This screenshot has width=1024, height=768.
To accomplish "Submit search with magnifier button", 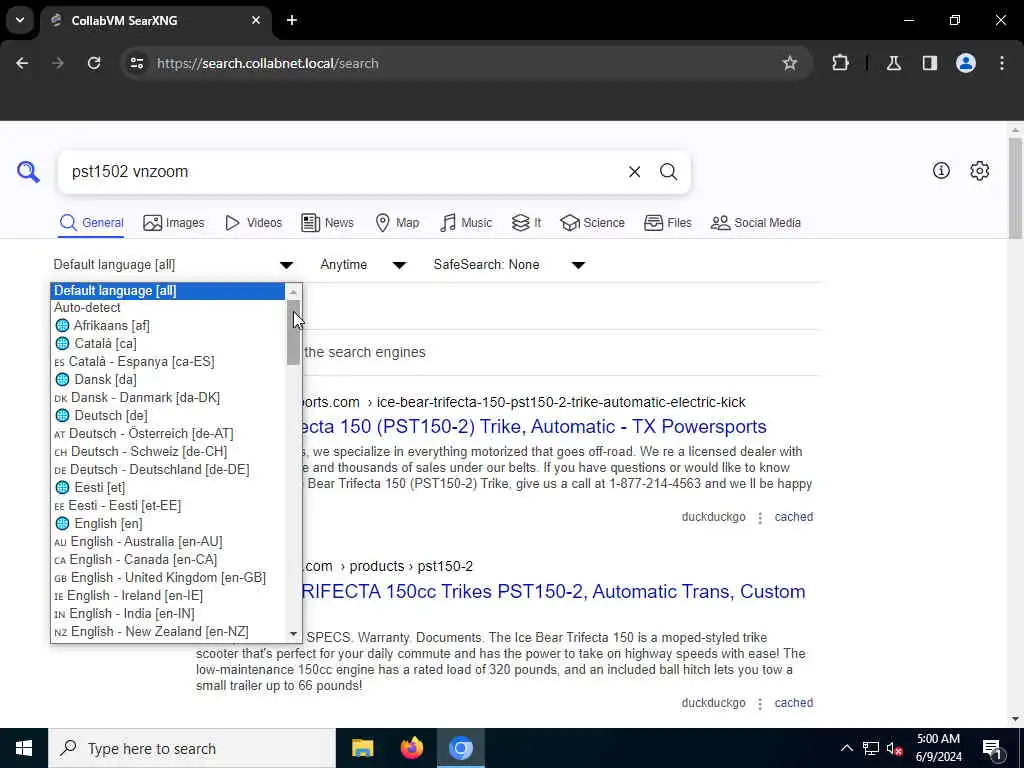I will [x=668, y=172].
